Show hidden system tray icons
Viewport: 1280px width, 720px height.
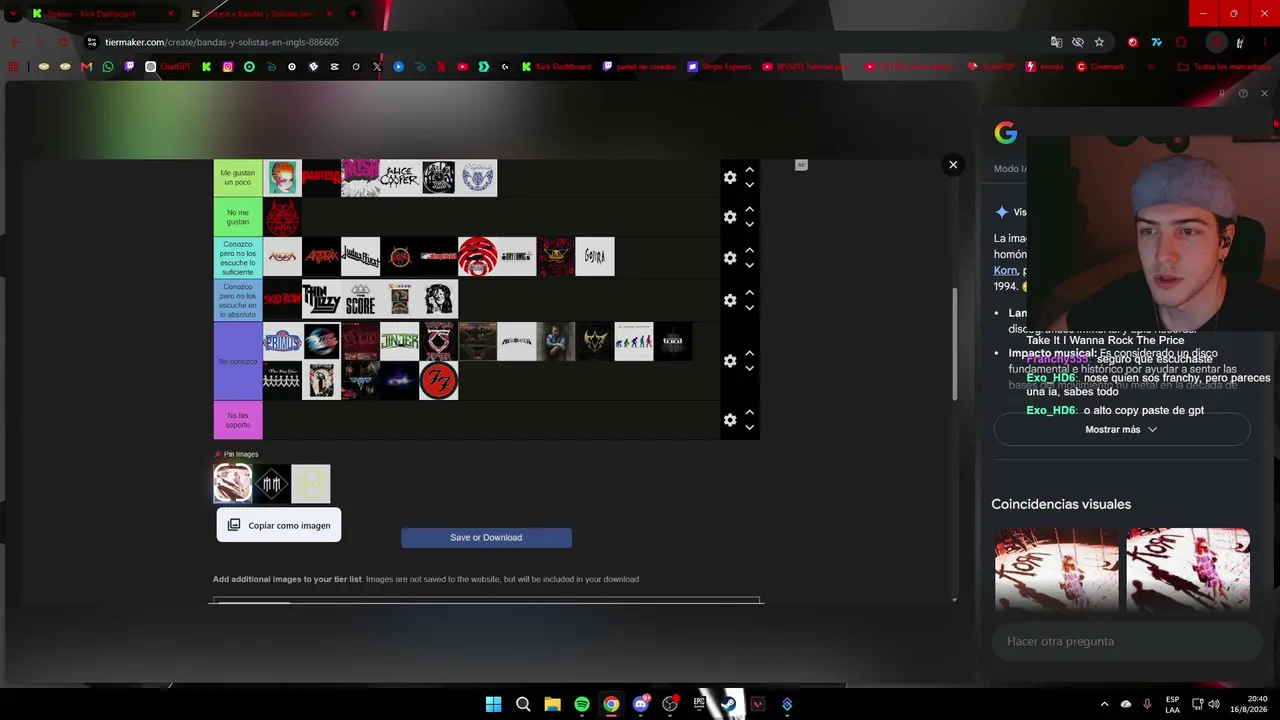[x=1104, y=704]
